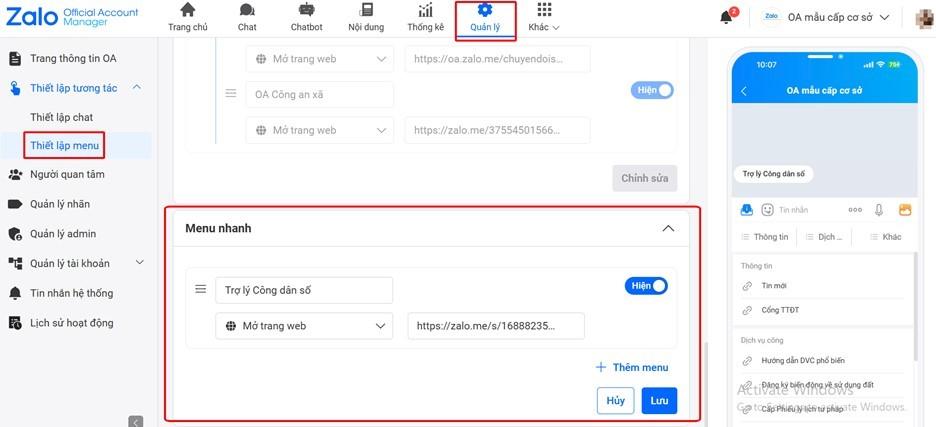Click the zalo.me/s/16888235 URL field
The image size is (936, 427).
point(496,326)
